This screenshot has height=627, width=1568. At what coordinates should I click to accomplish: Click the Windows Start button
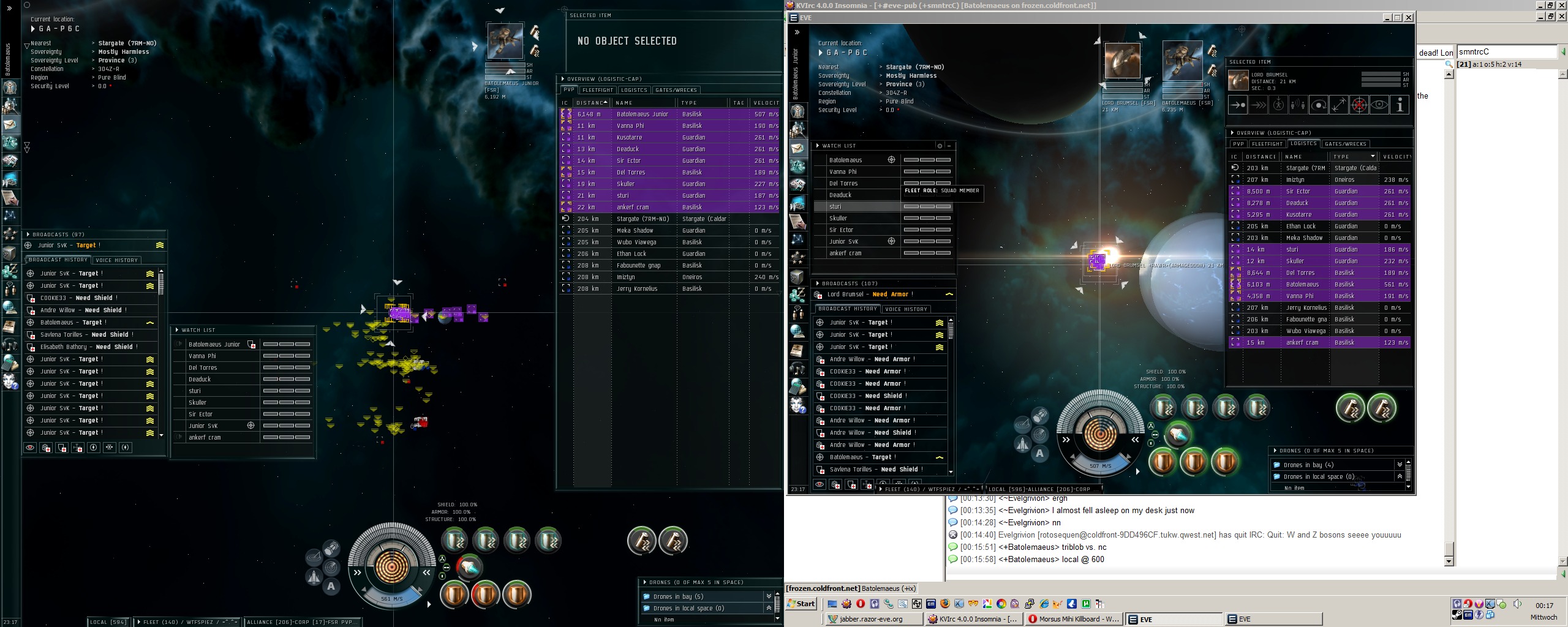click(802, 604)
